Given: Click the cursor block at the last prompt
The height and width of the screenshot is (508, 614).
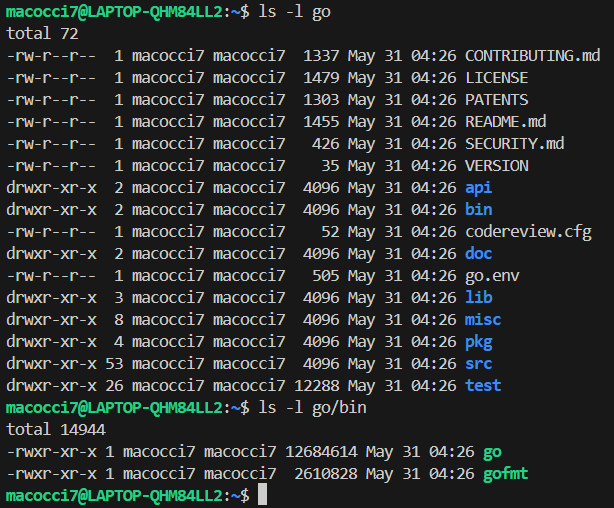Looking at the screenshot, I should point(262,494).
